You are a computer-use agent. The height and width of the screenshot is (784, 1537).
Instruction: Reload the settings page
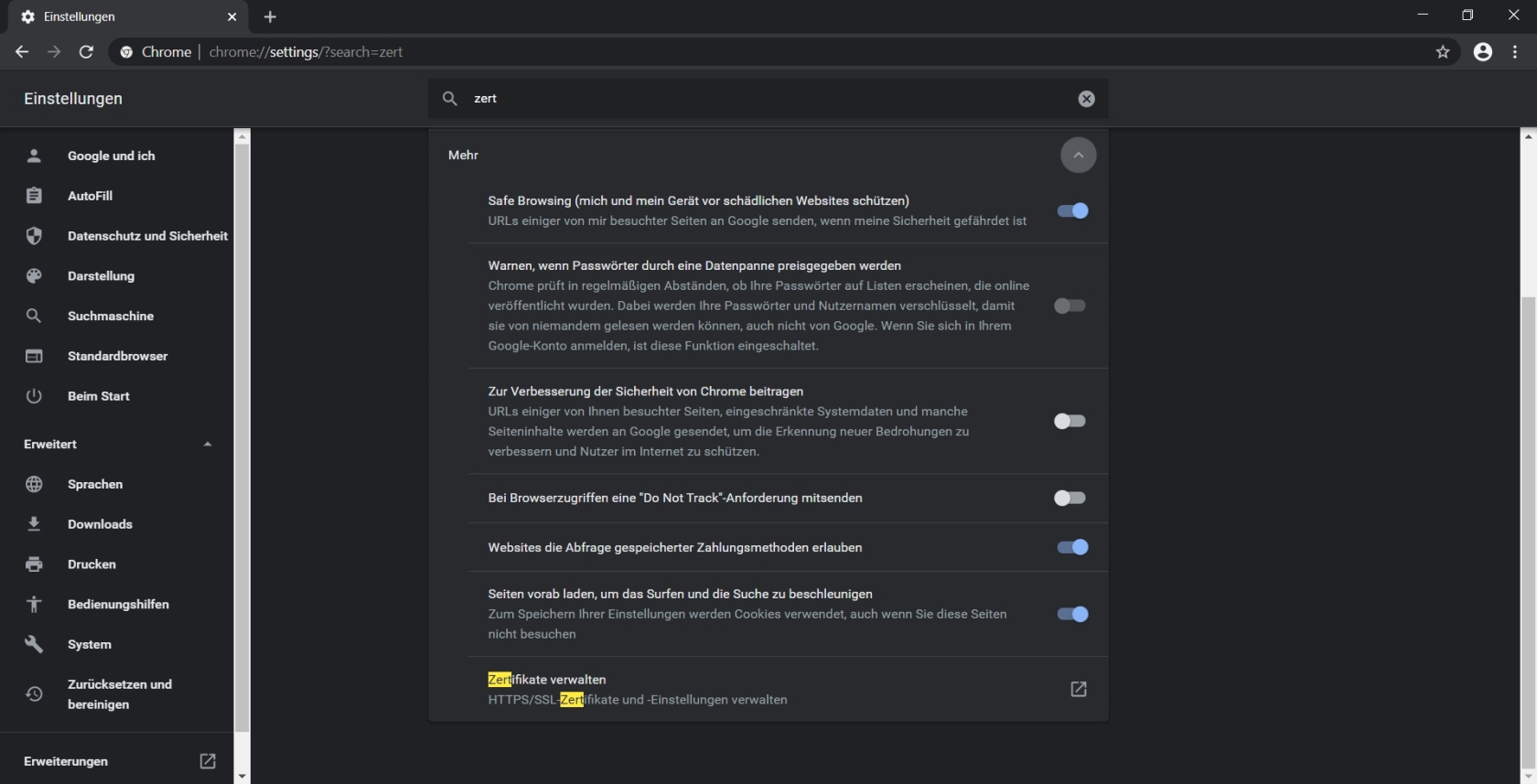point(86,52)
